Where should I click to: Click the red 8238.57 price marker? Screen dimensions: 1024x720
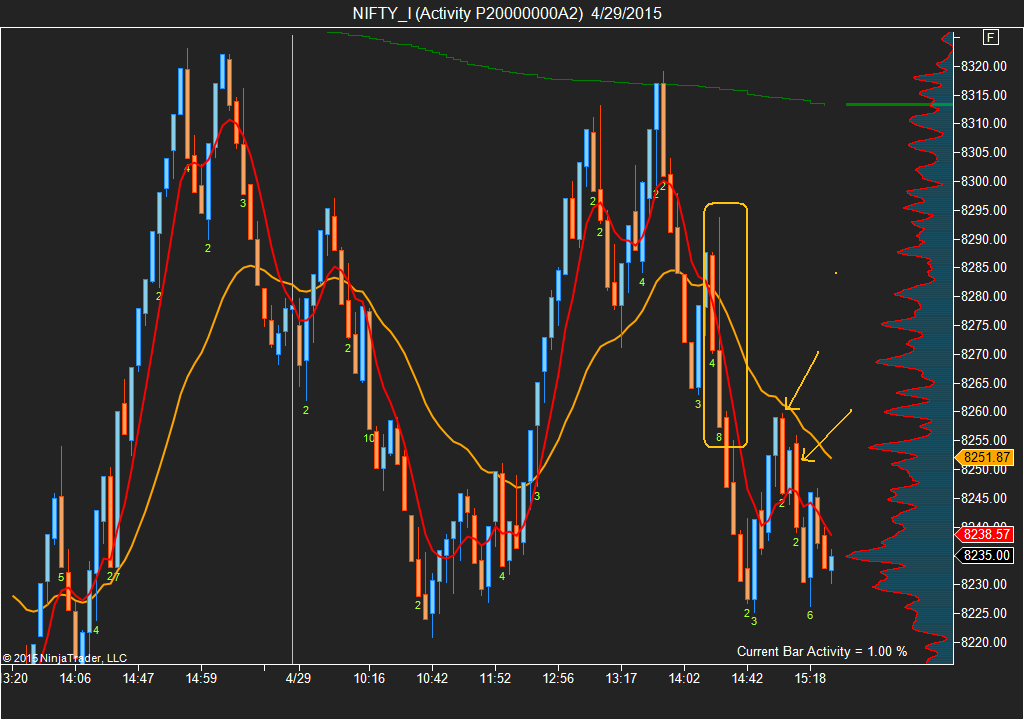(985, 534)
